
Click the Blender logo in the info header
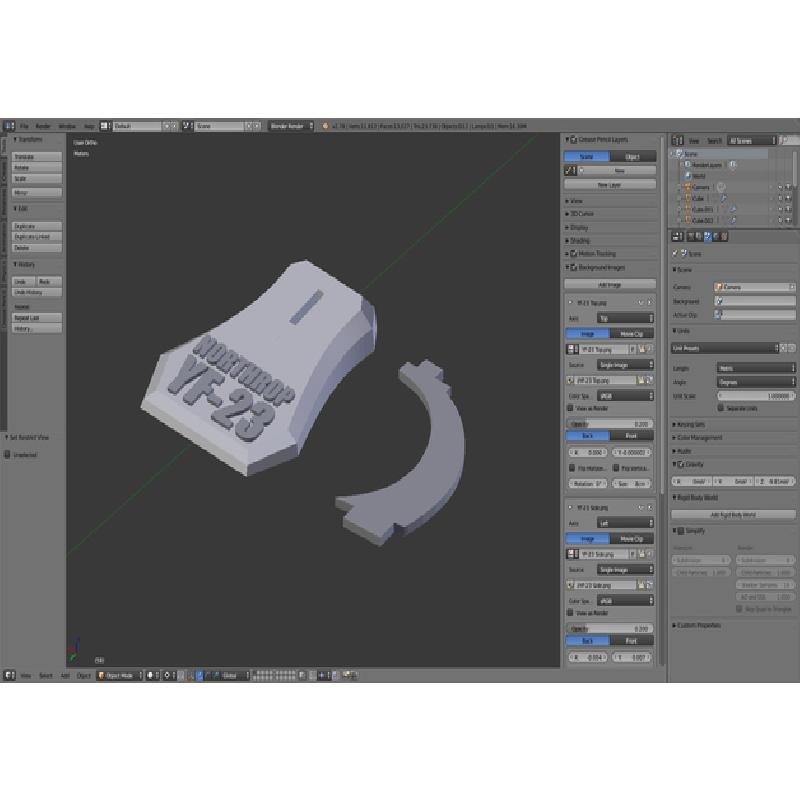325,126
